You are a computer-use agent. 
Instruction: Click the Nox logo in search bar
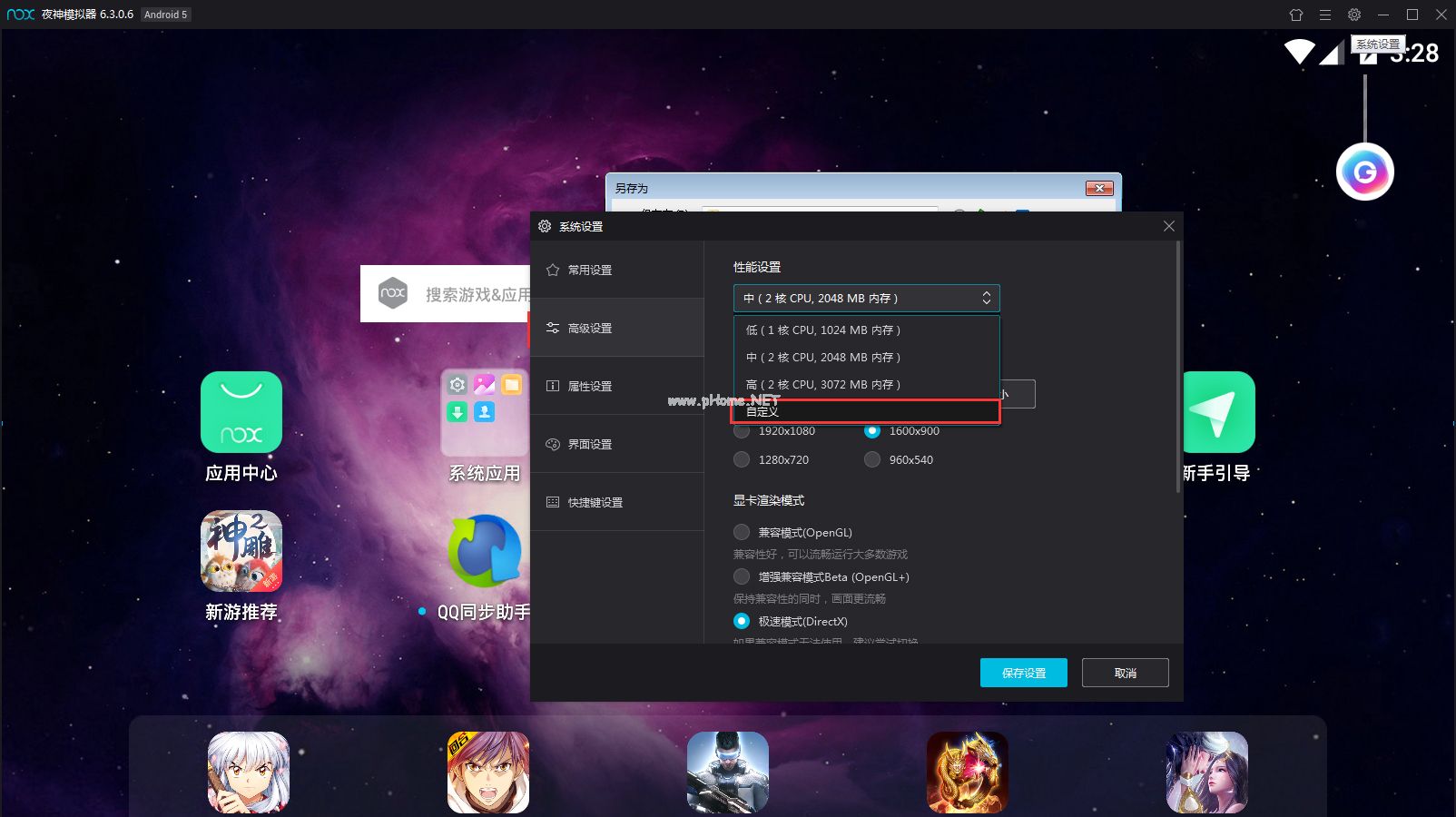coord(393,292)
